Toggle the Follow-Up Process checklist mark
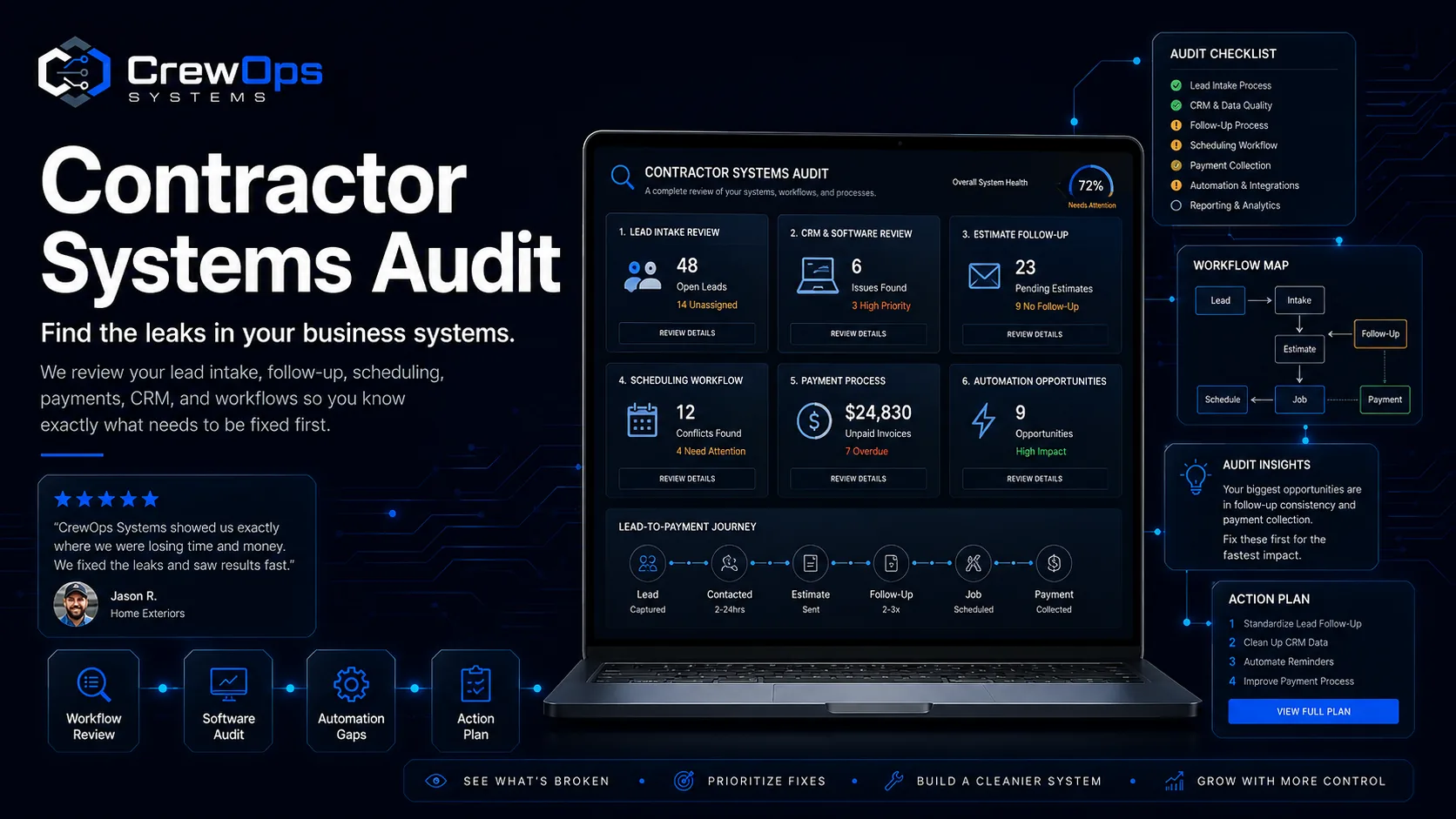 (x=1176, y=125)
